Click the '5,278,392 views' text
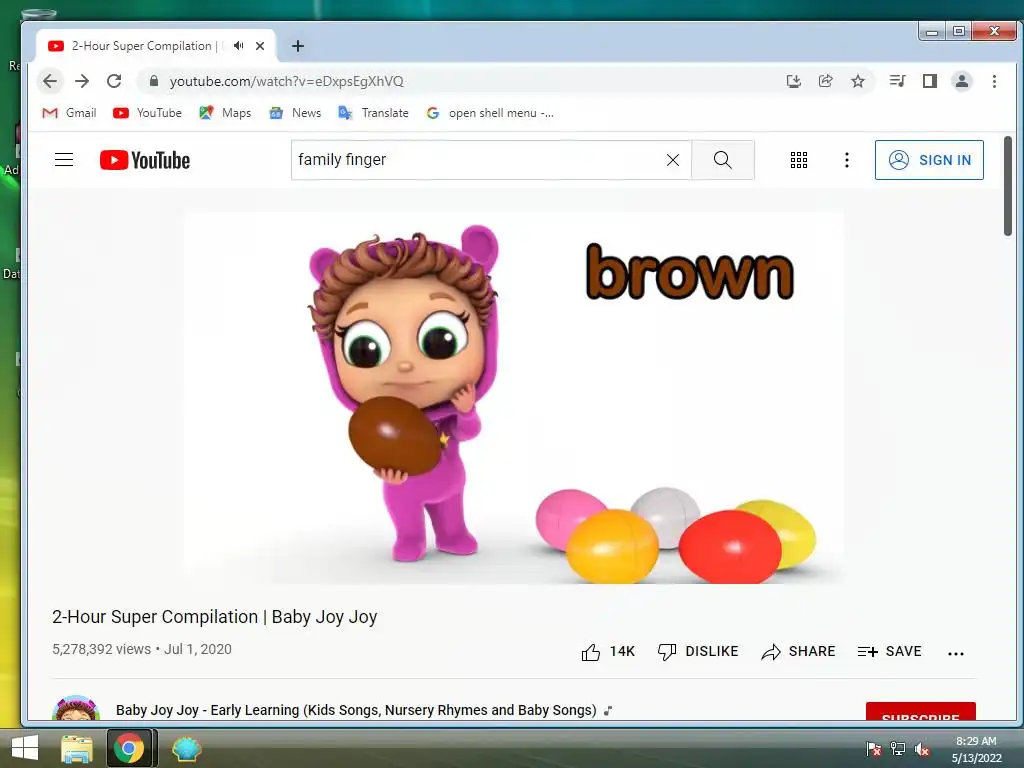Image resolution: width=1024 pixels, height=768 pixels. [101, 649]
